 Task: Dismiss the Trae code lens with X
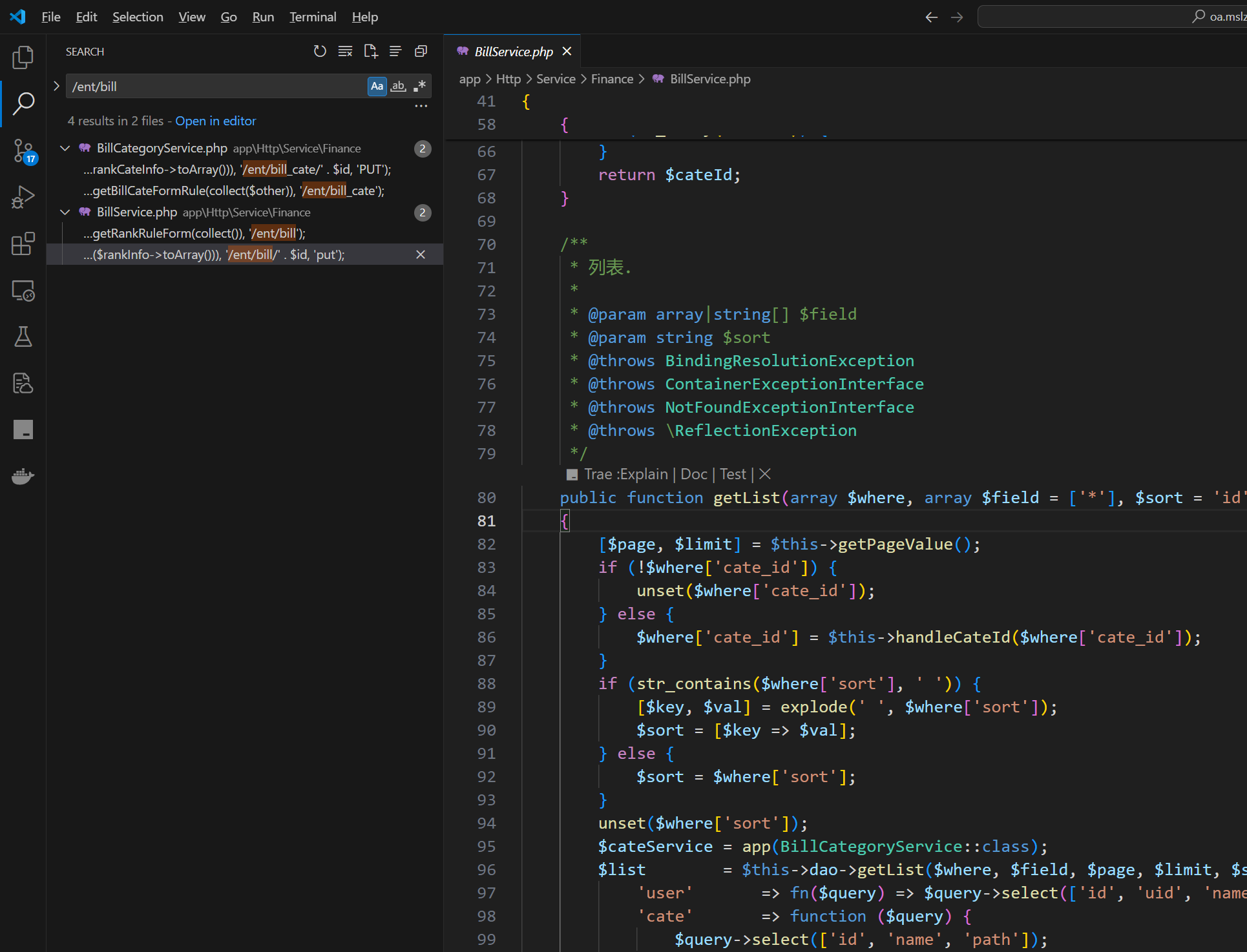765,474
